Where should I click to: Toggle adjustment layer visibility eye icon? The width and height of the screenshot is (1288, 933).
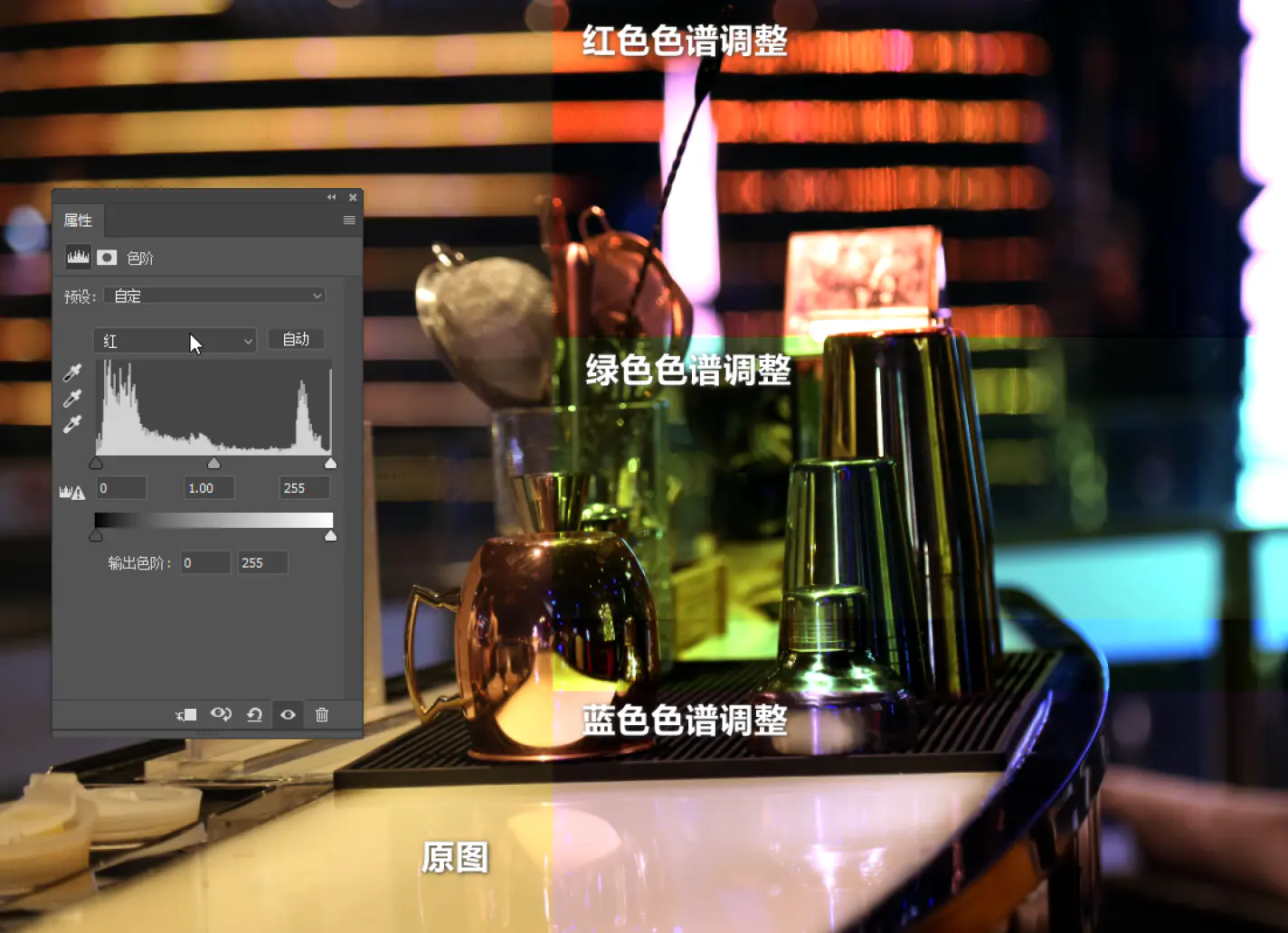coord(288,714)
